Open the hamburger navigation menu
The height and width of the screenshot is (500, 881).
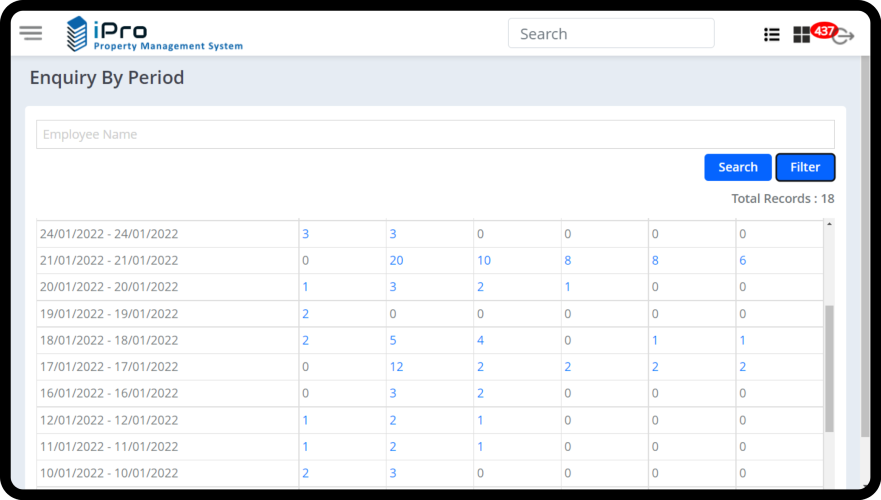click(x=31, y=33)
